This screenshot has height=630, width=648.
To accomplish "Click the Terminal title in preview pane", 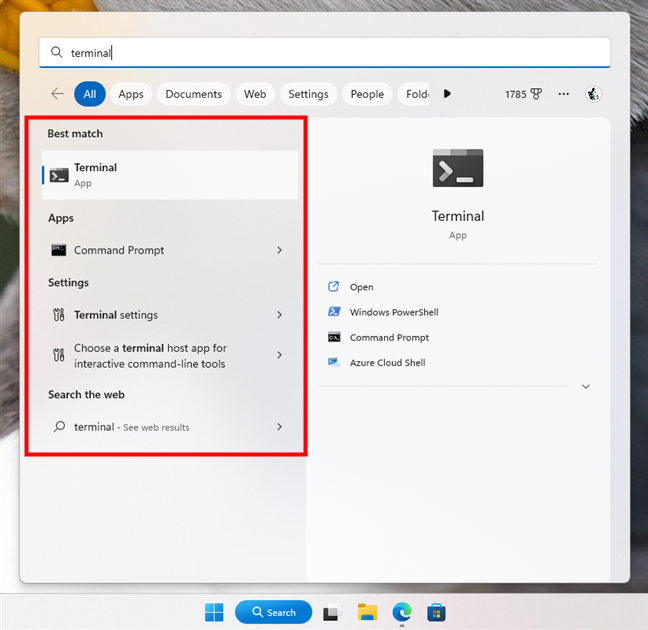I will click(458, 216).
